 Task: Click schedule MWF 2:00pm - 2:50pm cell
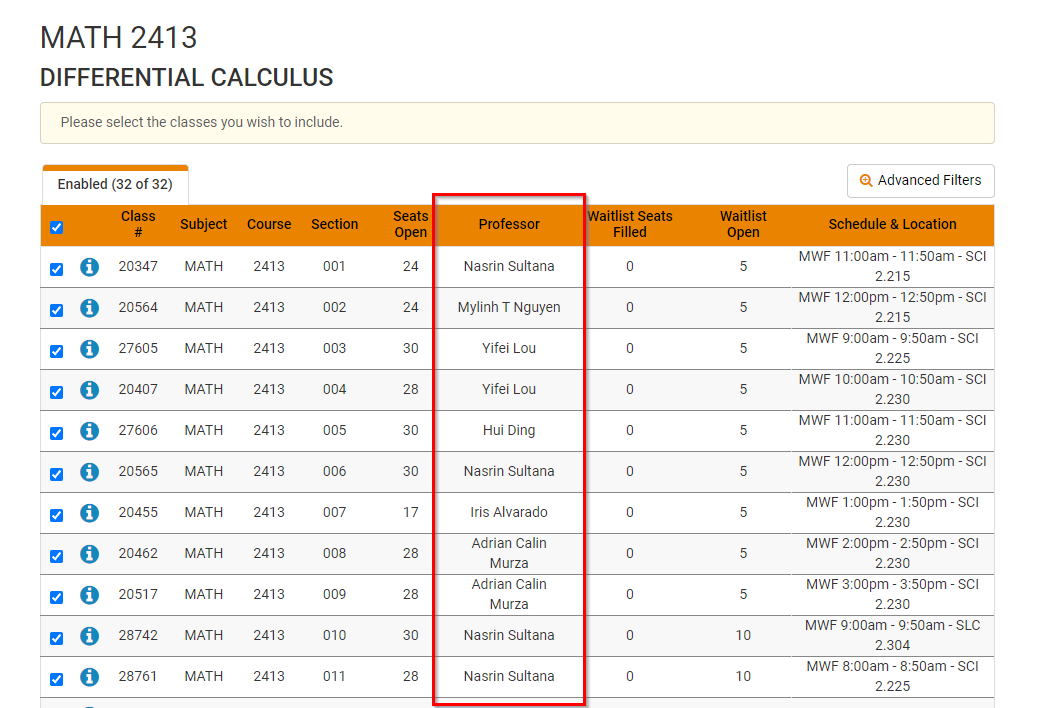892,553
